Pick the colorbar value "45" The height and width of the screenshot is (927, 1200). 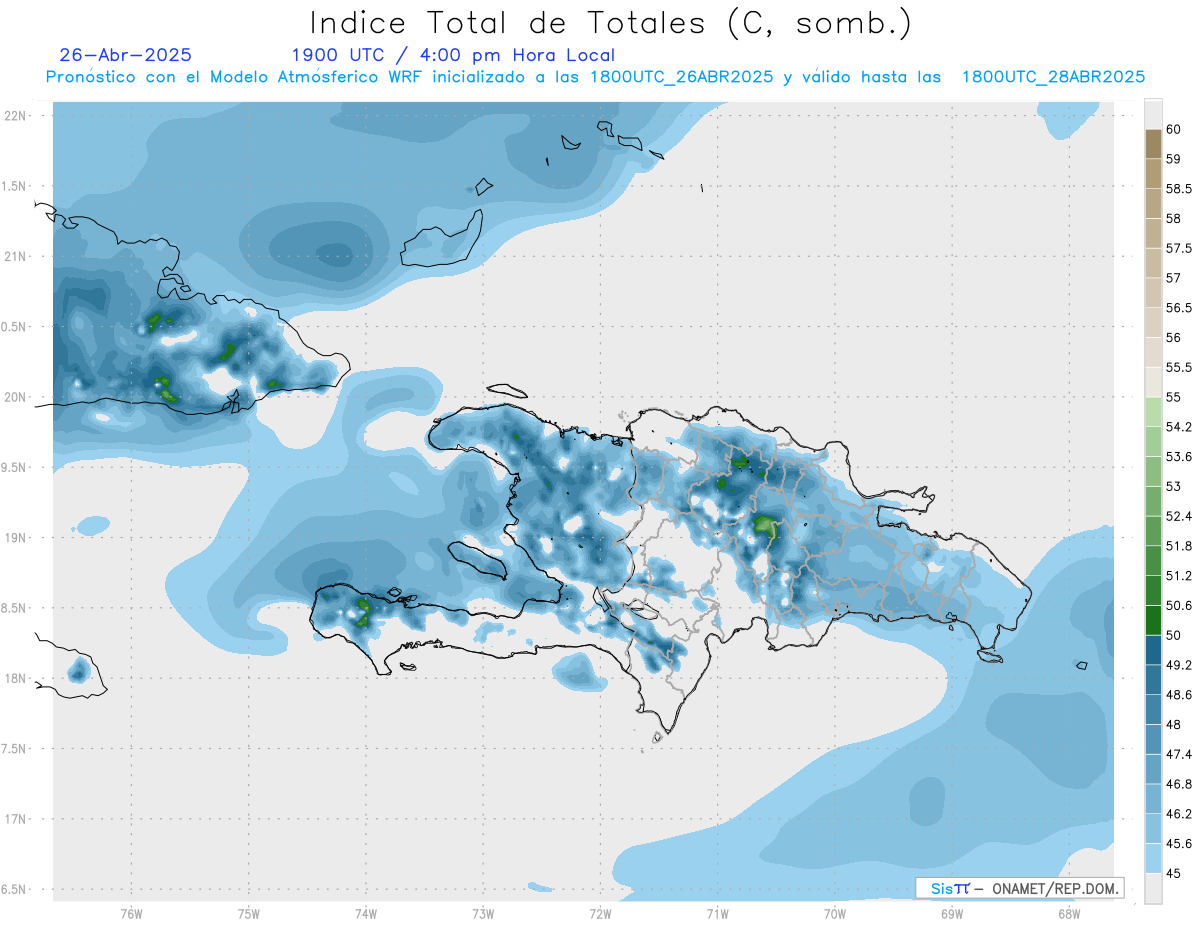tap(1174, 873)
